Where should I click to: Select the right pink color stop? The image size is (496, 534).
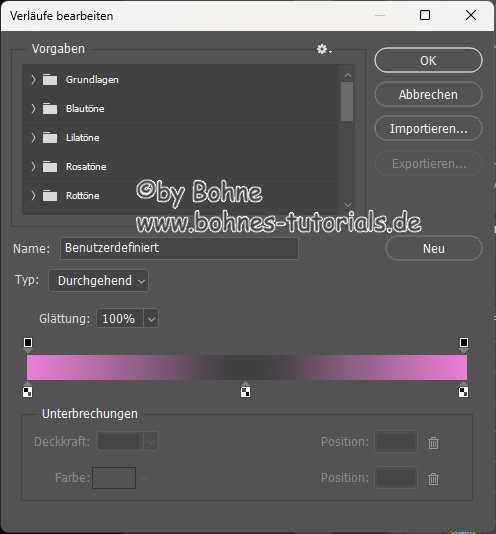point(463,390)
